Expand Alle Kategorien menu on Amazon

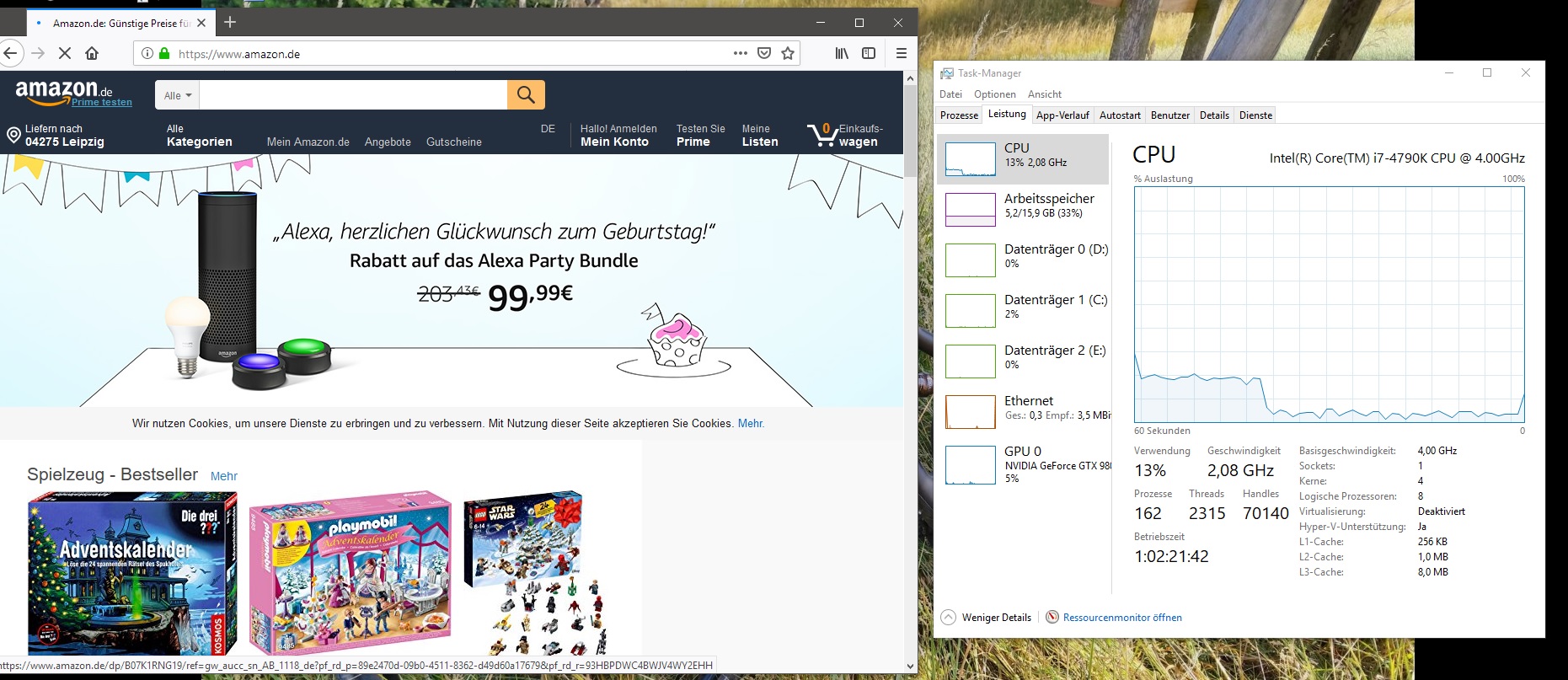tap(199, 136)
